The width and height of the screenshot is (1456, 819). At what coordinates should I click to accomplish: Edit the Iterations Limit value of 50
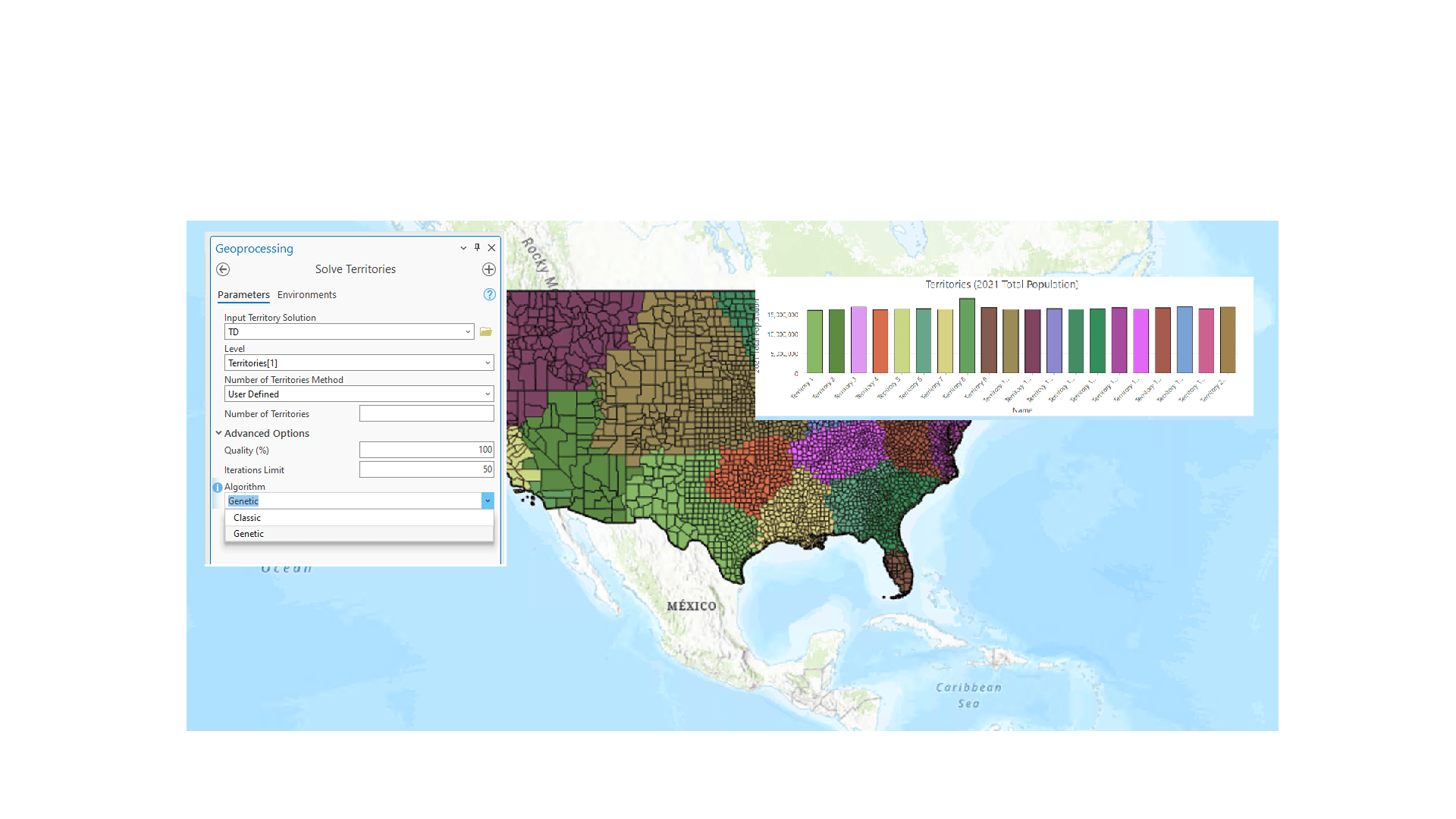click(426, 469)
